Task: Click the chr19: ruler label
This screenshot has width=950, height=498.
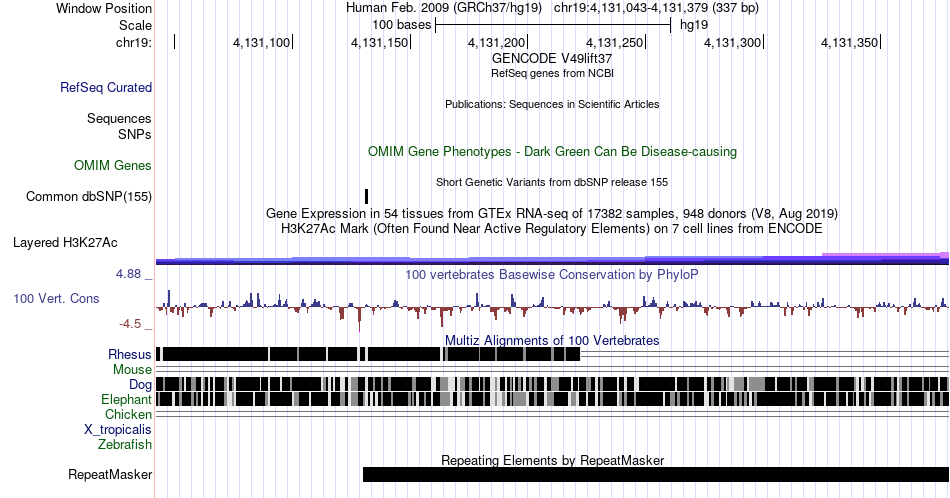Action: (134, 42)
